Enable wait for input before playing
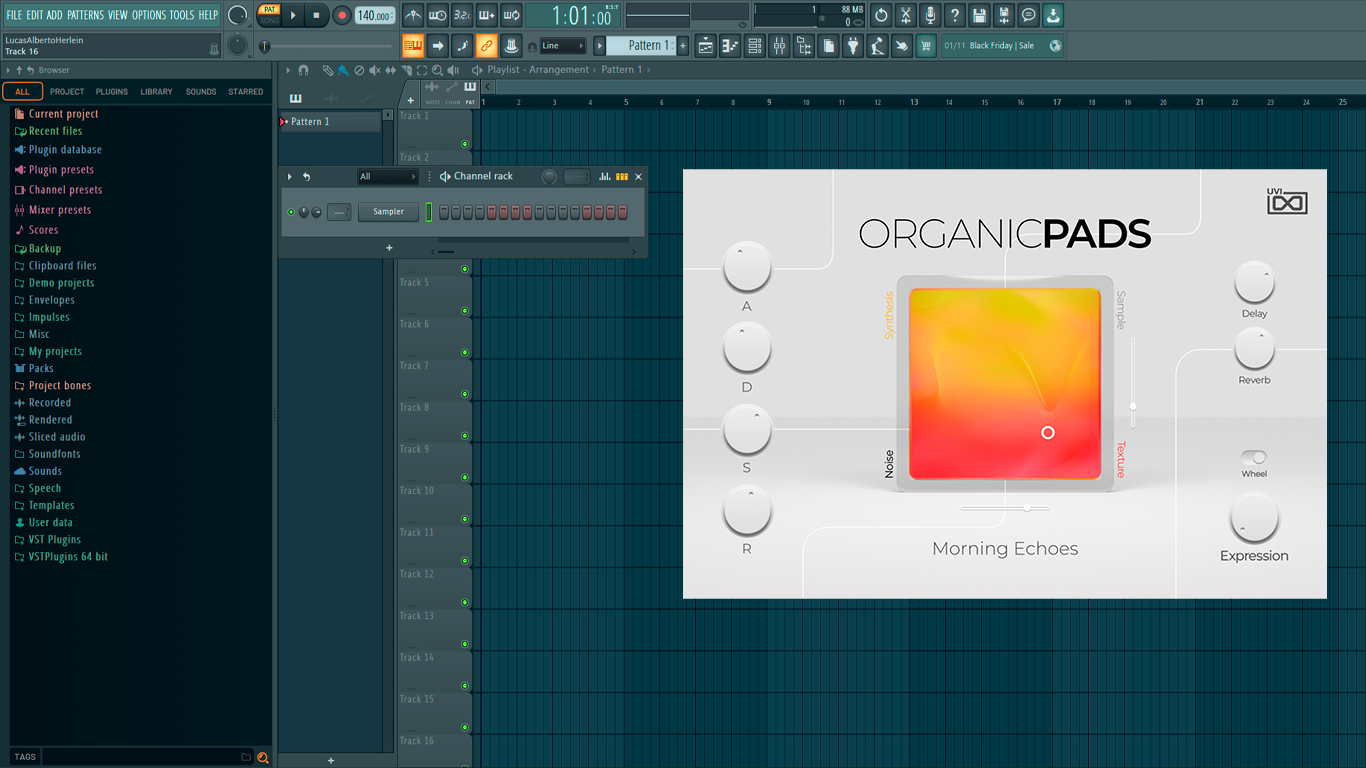Image resolution: width=1366 pixels, height=768 pixels. tap(438, 15)
